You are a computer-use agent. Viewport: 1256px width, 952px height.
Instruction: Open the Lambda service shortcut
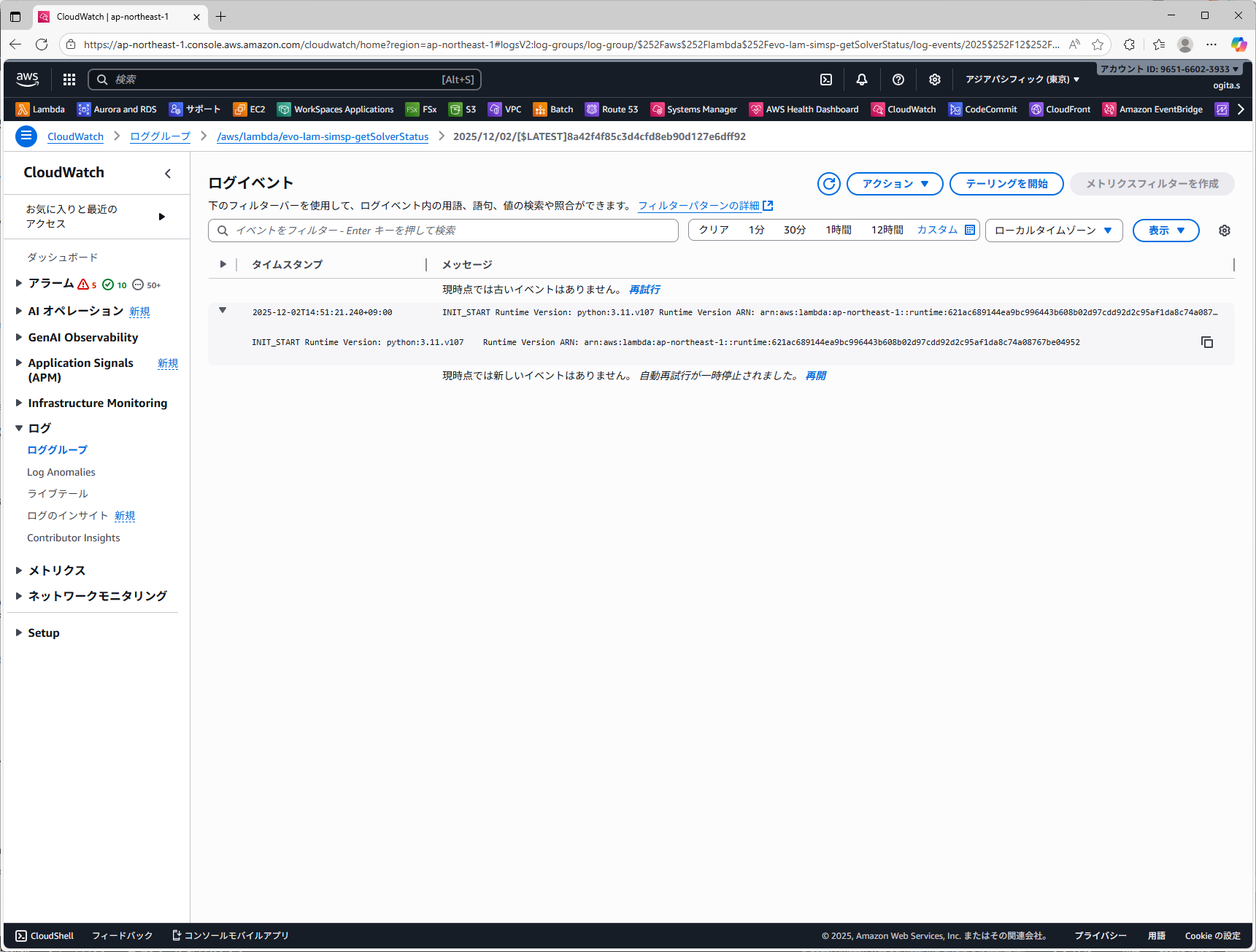click(x=41, y=109)
